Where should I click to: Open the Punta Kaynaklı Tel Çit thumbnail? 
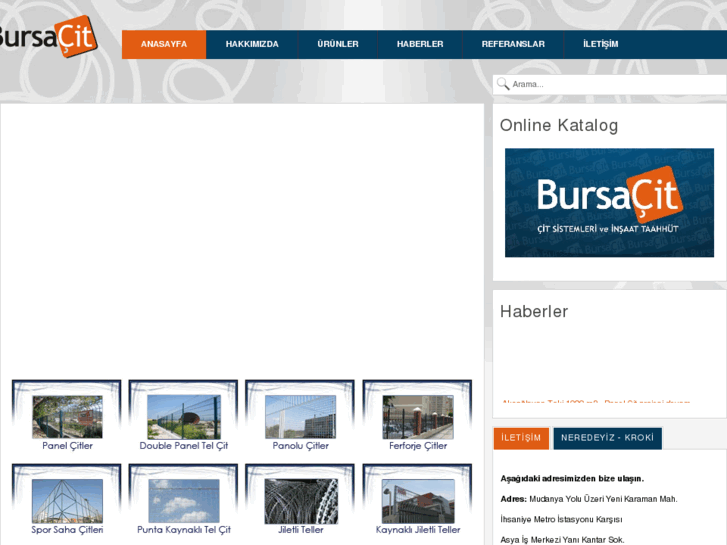184,501
